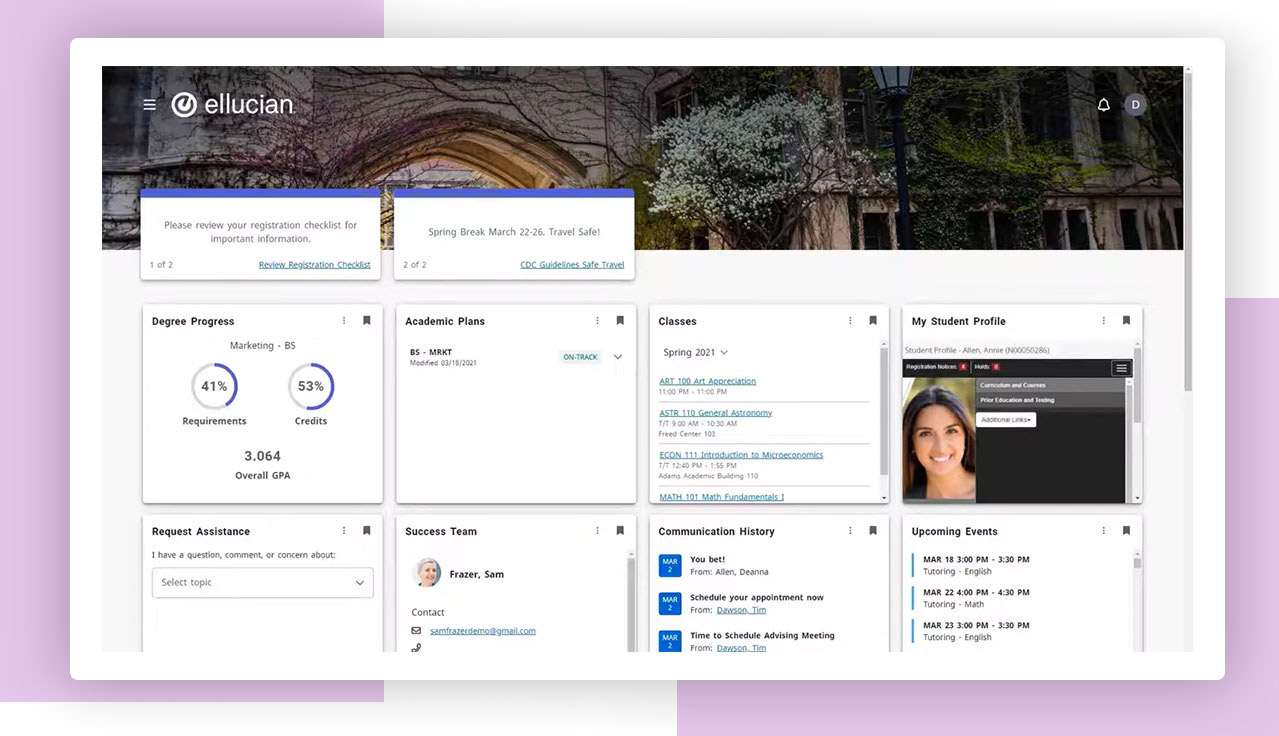Open Upcoming Events card options menu
1279x736 pixels.
click(x=1104, y=531)
